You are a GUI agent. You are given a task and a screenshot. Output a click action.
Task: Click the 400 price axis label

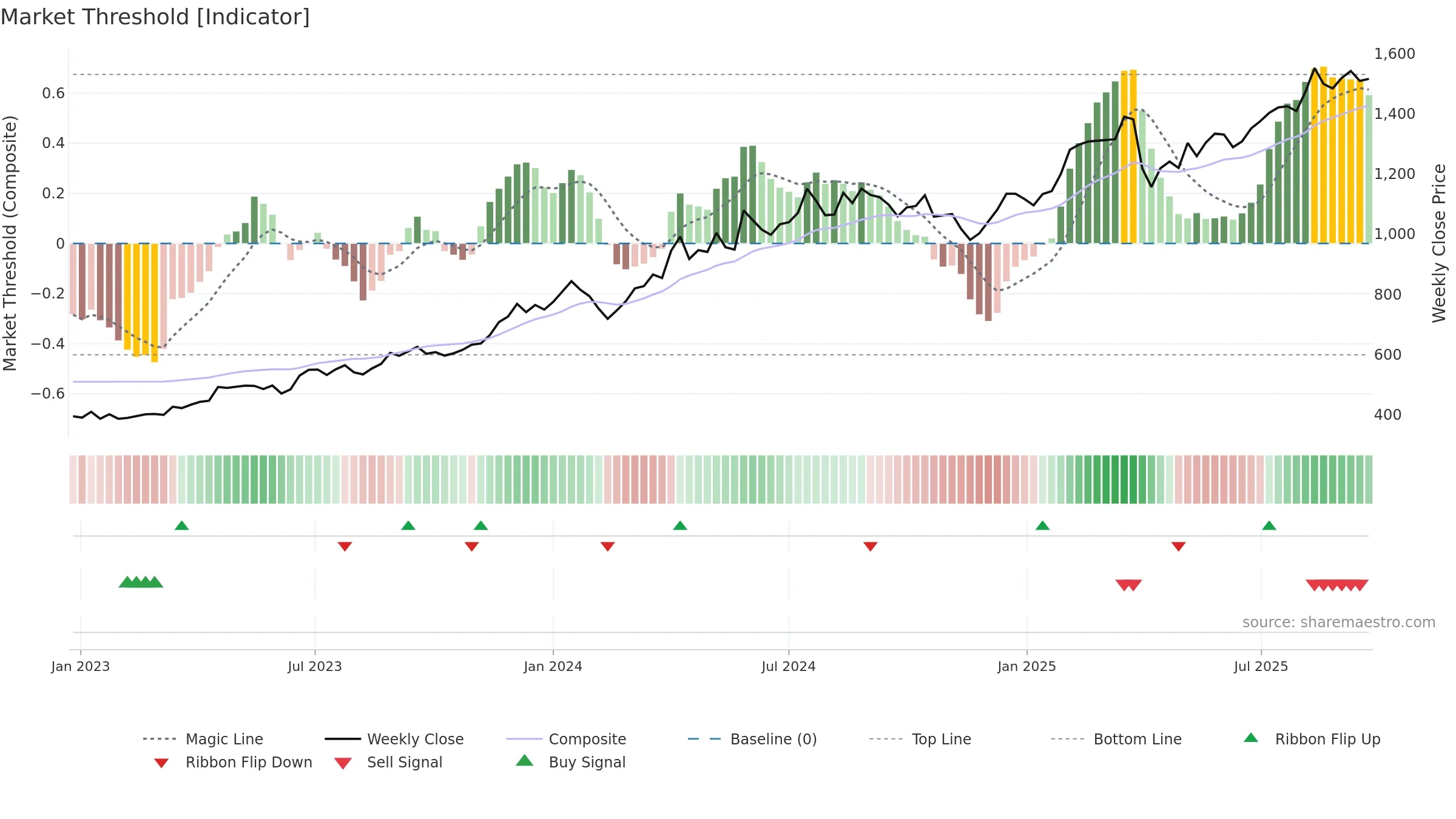[x=1388, y=415]
